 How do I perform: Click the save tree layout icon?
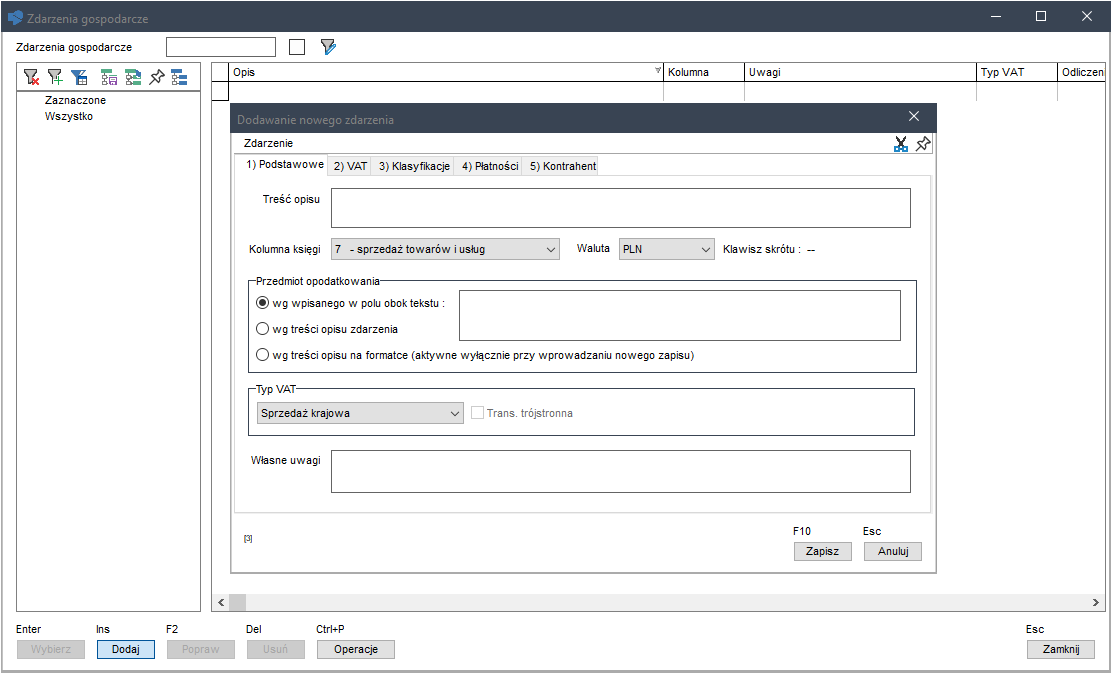[x=109, y=77]
